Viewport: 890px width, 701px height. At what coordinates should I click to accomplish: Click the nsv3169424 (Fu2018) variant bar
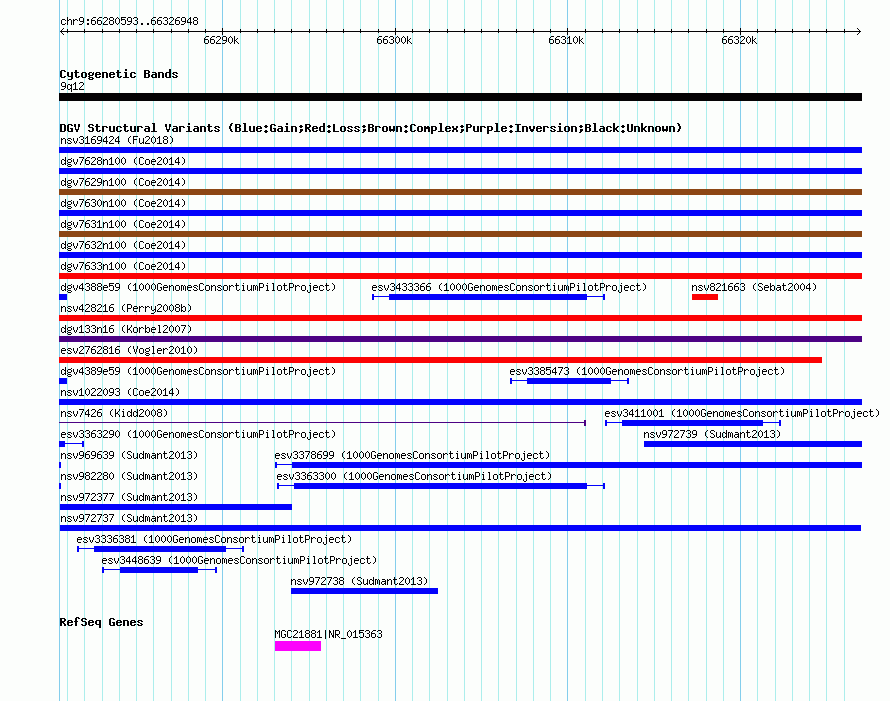460,150
